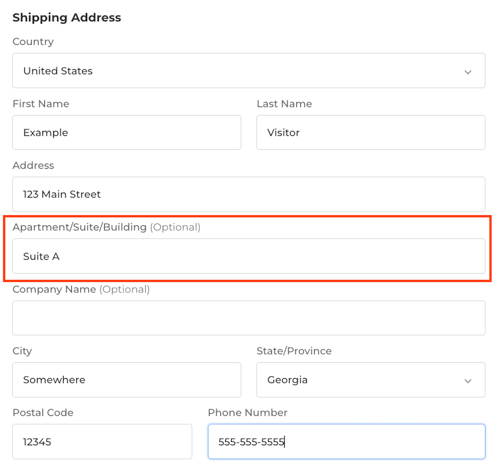
Task: Open the United States country selector
Action: [249, 71]
